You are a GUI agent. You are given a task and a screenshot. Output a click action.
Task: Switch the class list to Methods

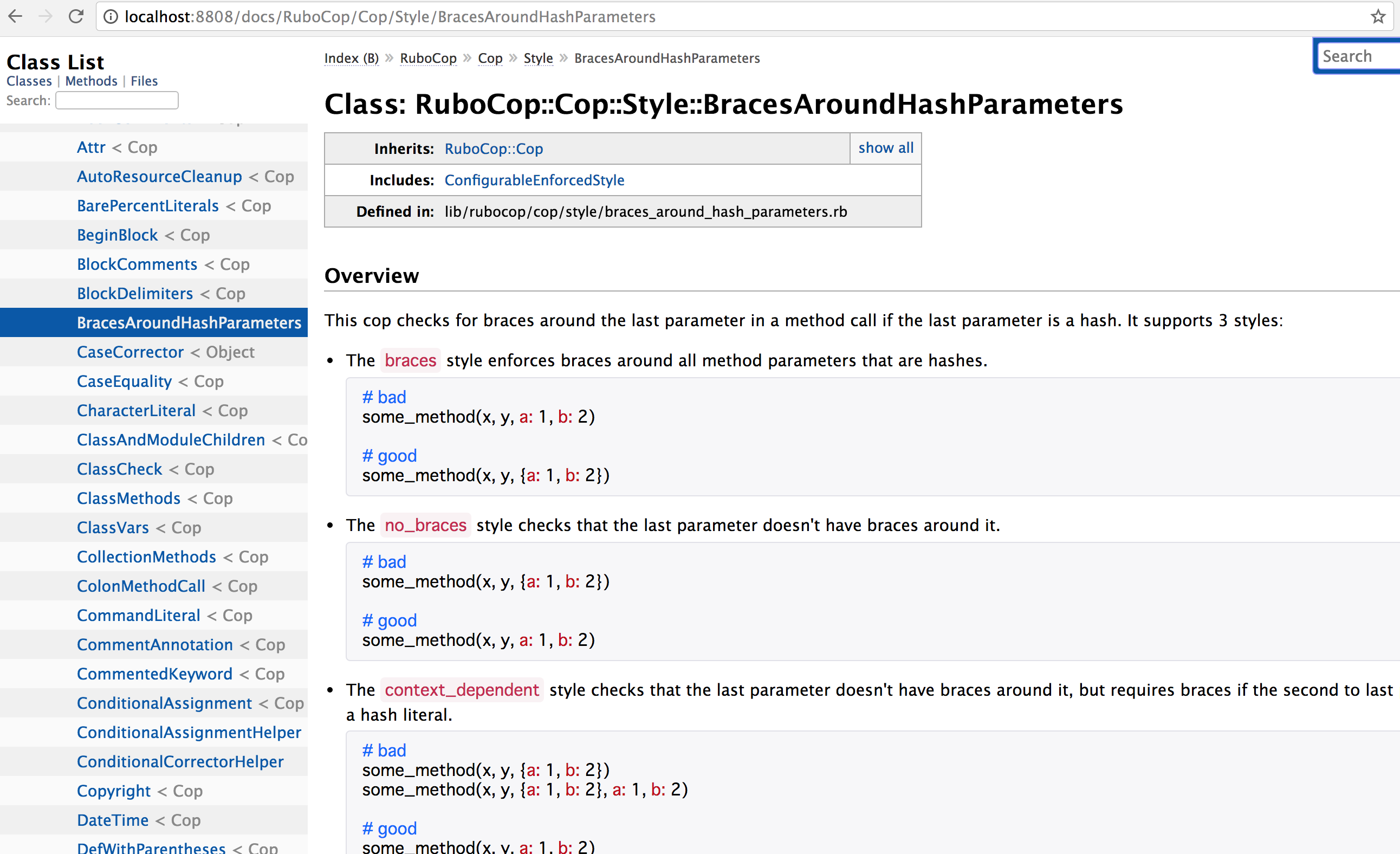coord(91,81)
